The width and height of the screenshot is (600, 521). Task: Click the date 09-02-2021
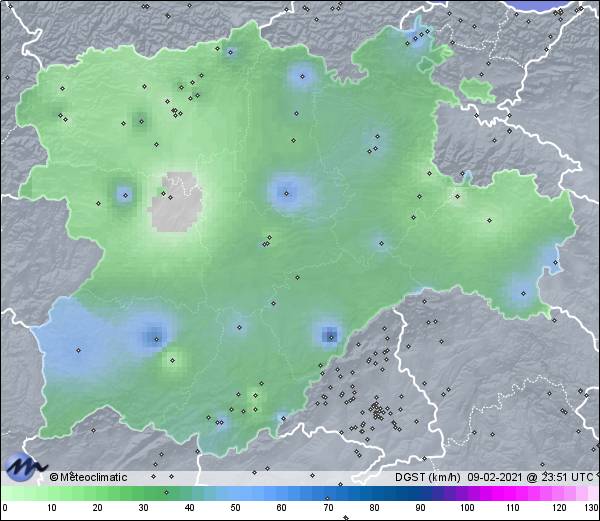495,477
